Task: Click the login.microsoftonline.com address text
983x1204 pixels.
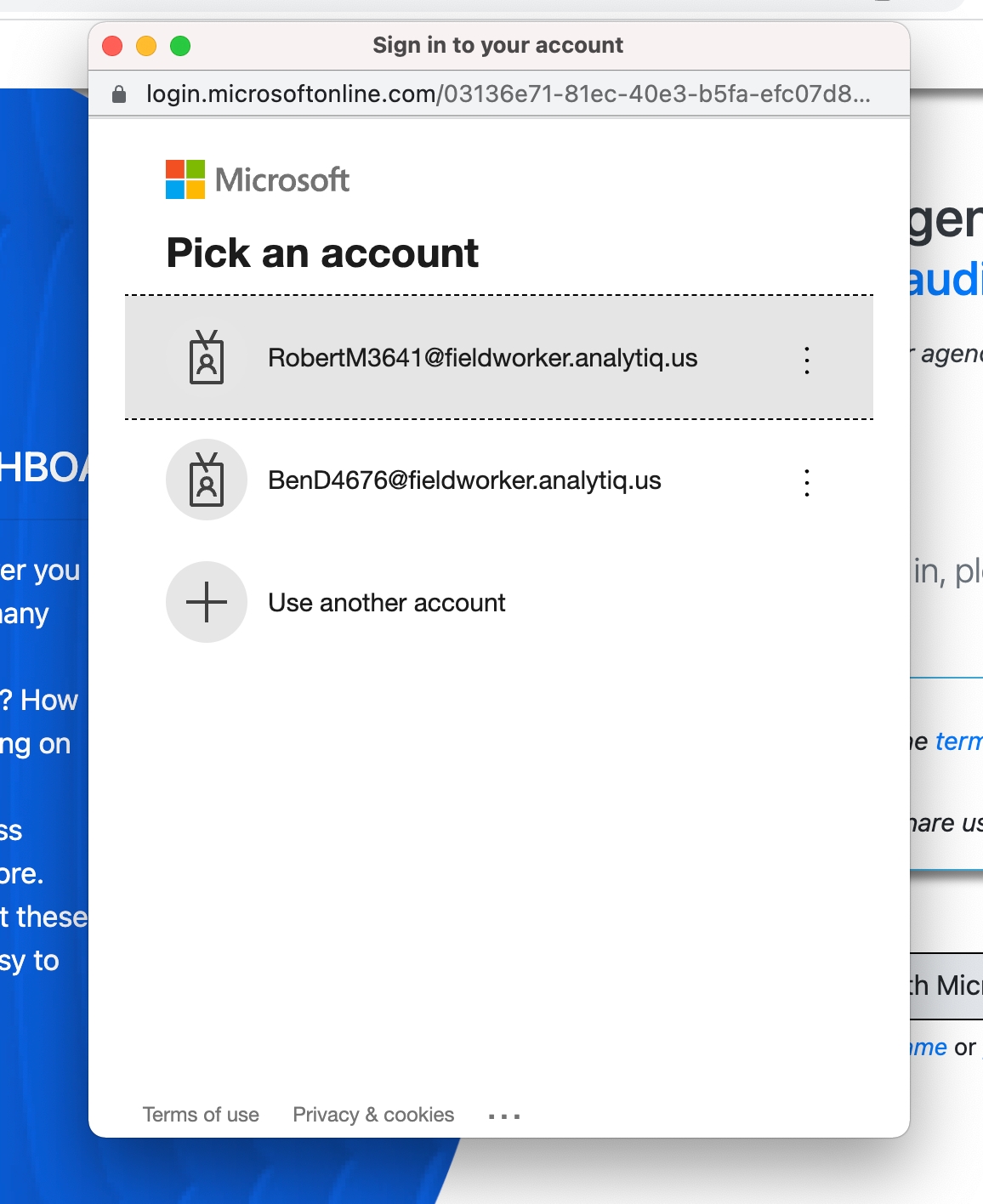Action: [x=508, y=94]
